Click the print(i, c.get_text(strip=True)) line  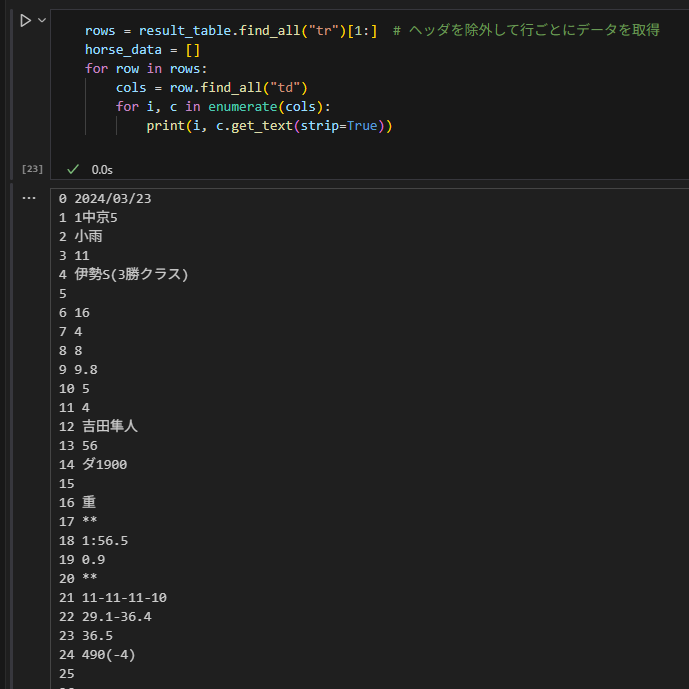[x=269, y=126]
